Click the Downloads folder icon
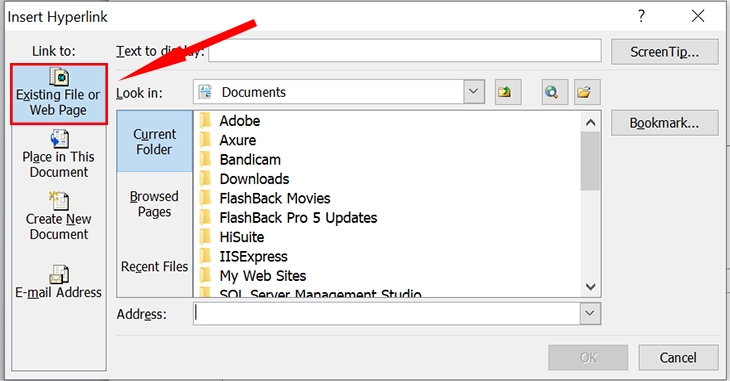The width and height of the screenshot is (730, 381). pos(205,179)
